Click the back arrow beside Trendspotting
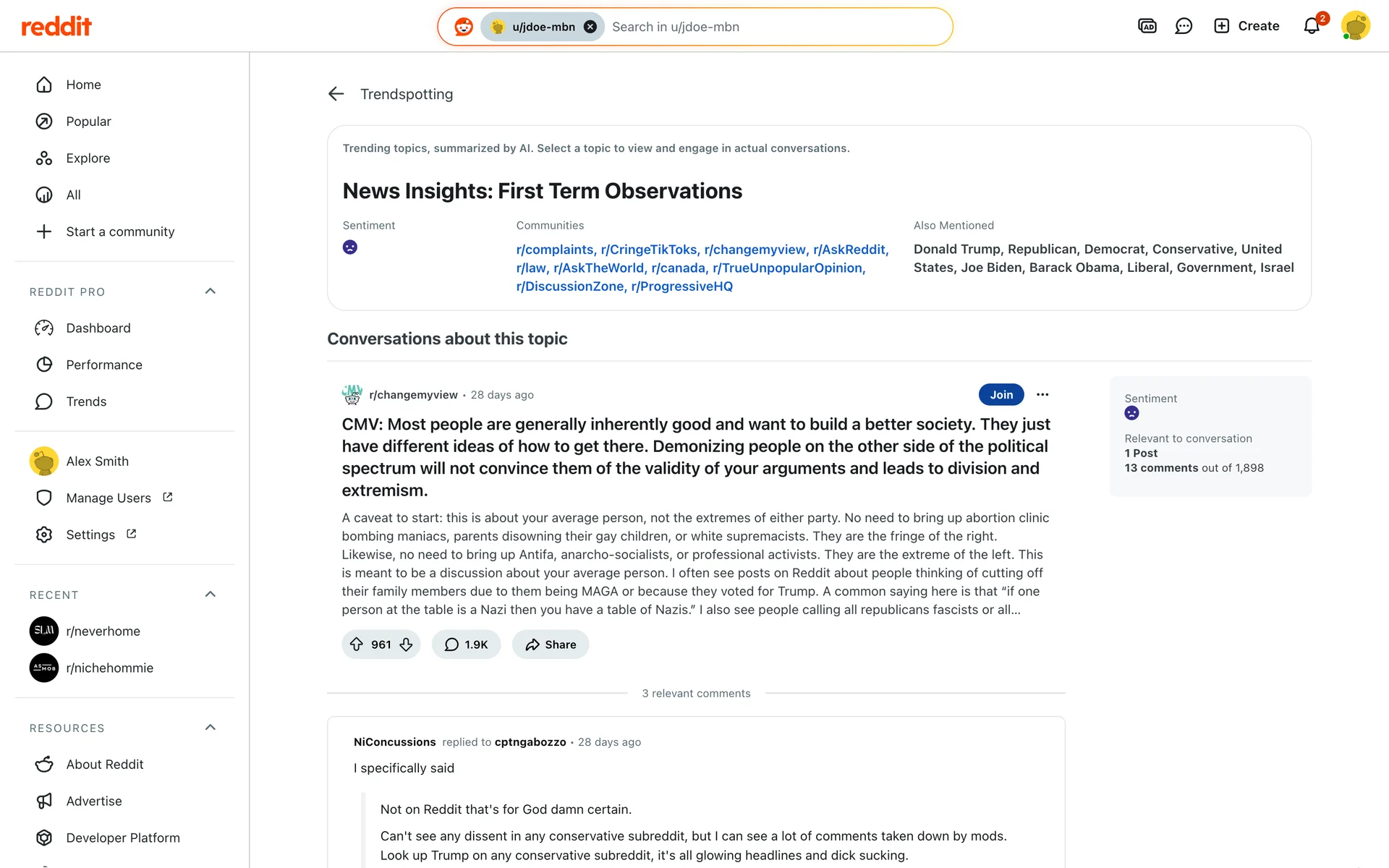 [x=336, y=94]
